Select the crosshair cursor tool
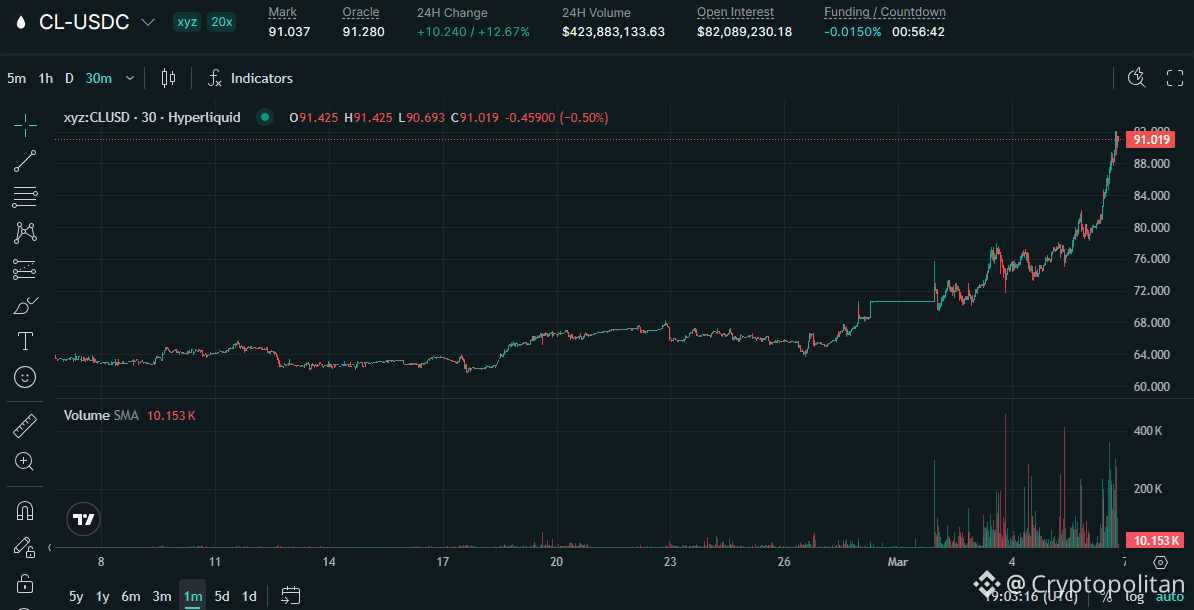 (x=24, y=127)
